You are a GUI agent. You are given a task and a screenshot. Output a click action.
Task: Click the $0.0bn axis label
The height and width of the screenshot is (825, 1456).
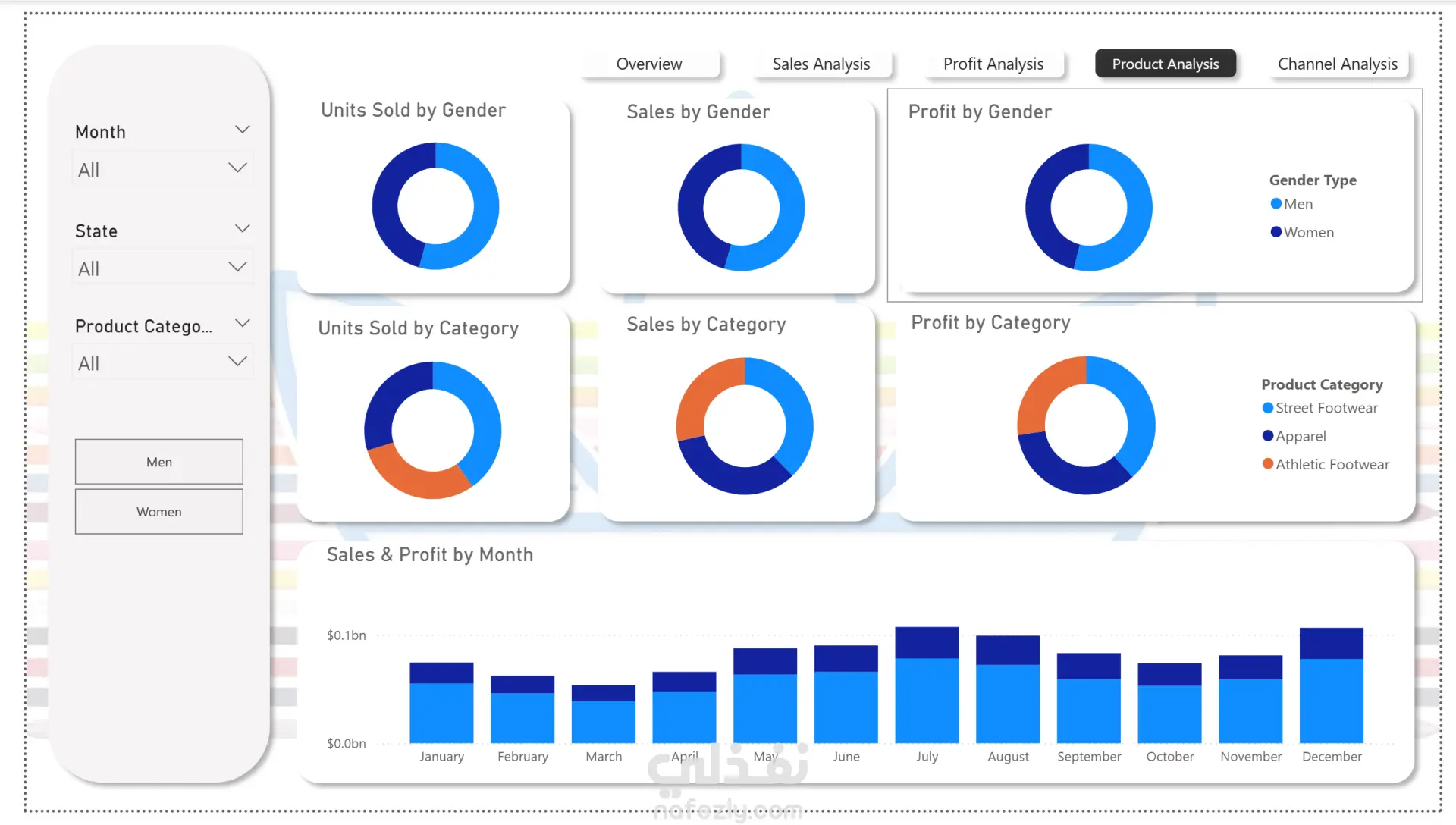pos(347,744)
